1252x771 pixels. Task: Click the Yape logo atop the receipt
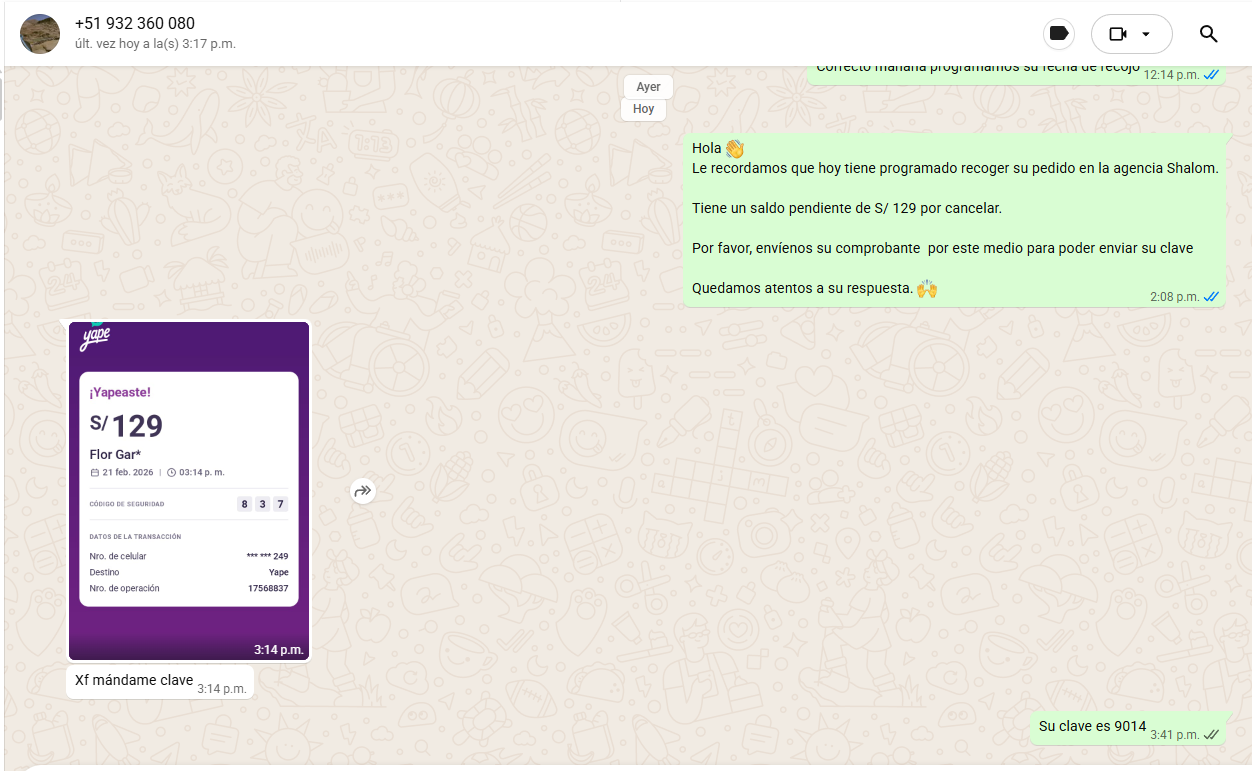(95, 337)
